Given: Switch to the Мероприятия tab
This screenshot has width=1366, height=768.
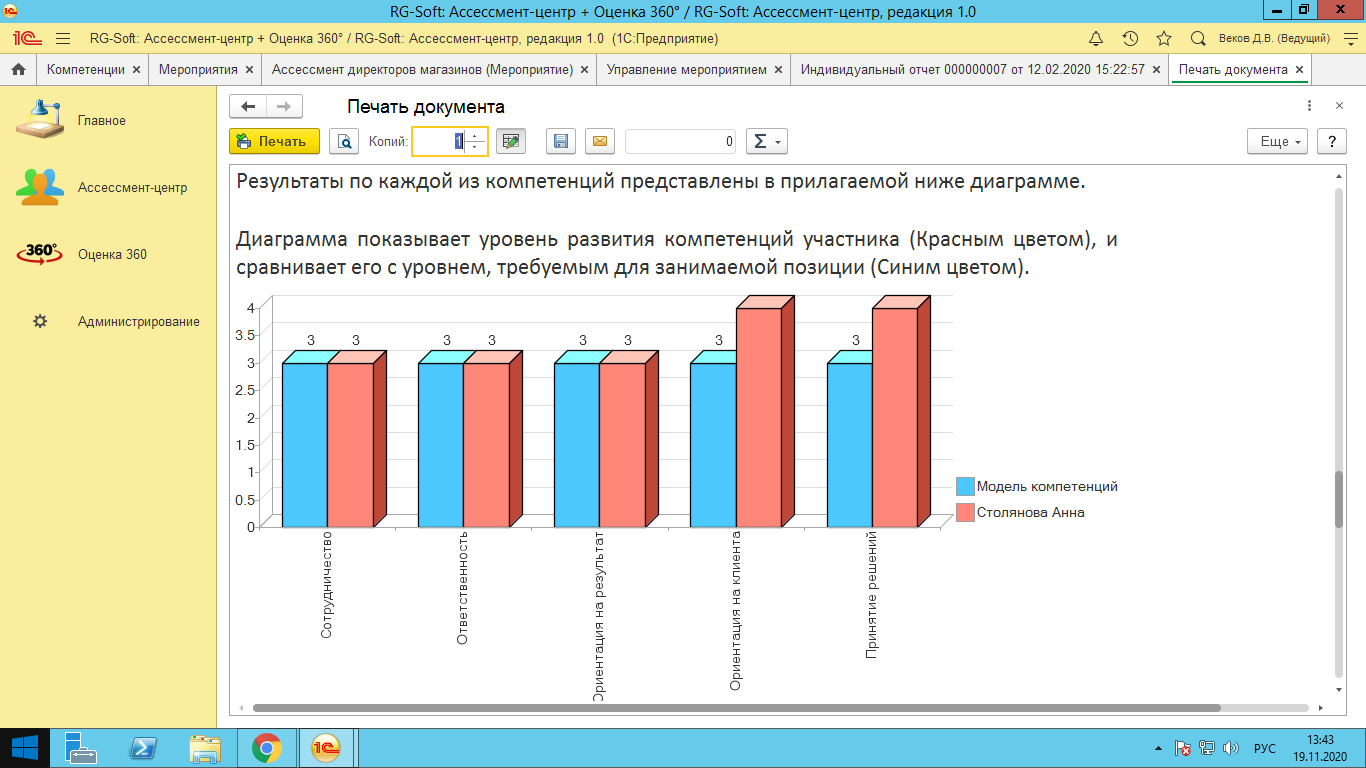Looking at the screenshot, I should pyautogui.click(x=198, y=70).
